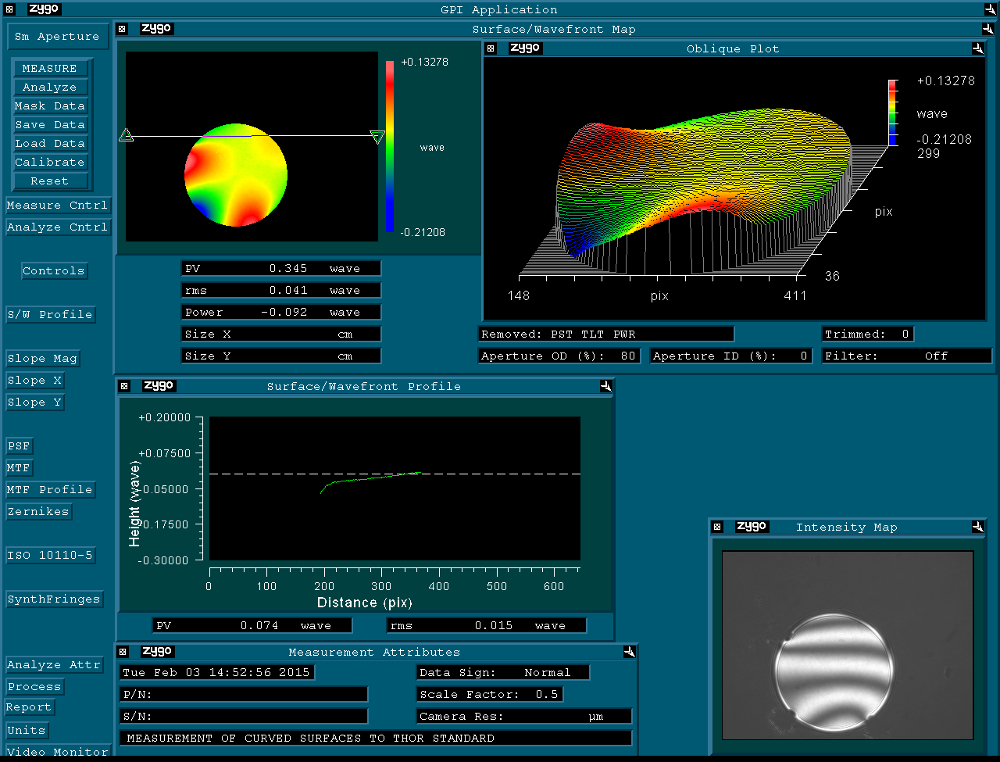Open the Analyze Cntrl window

(x=57, y=228)
